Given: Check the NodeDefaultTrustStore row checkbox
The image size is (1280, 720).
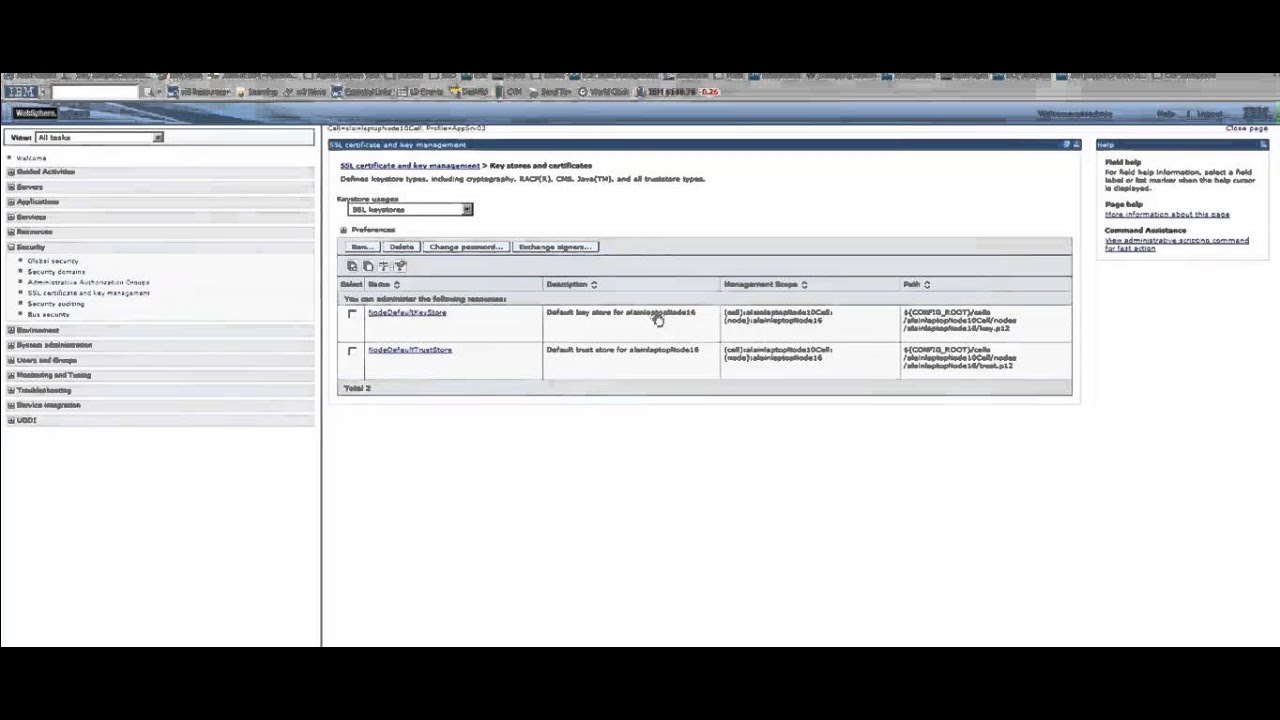Looking at the screenshot, I should (352, 351).
